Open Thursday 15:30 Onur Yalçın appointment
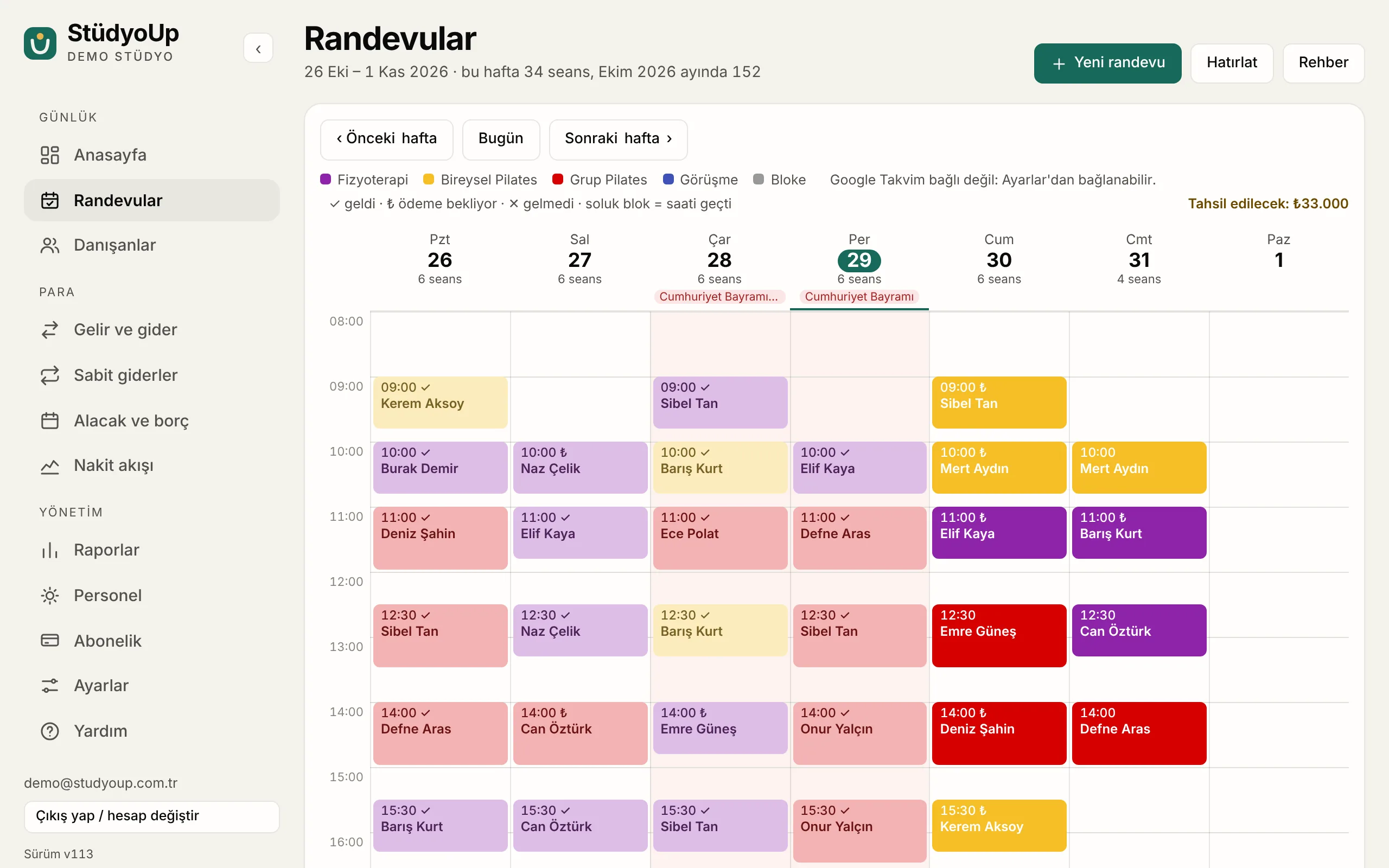The image size is (1389, 868). click(x=859, y=831)
